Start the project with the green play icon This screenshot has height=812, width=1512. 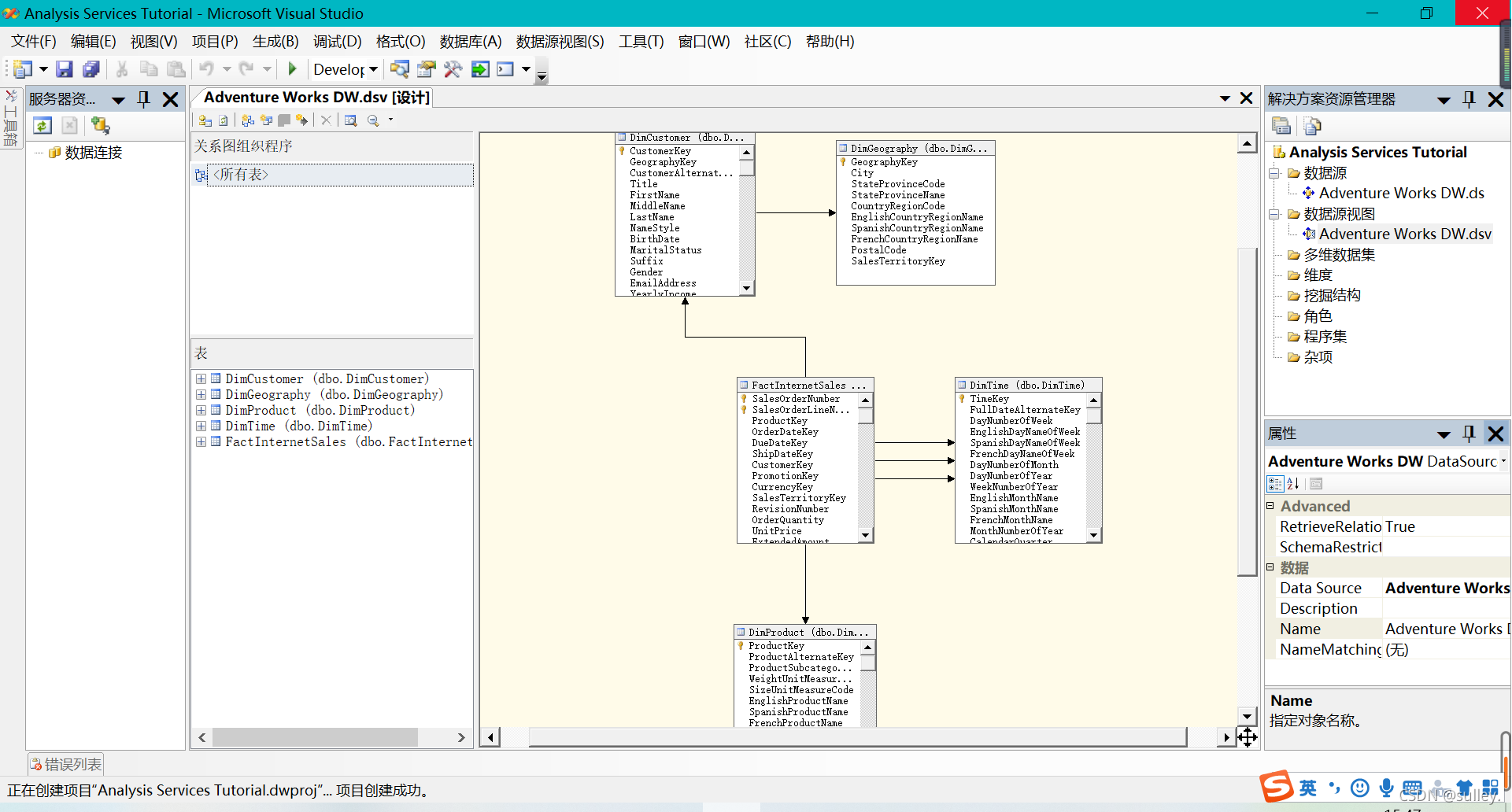click(292, 69)
